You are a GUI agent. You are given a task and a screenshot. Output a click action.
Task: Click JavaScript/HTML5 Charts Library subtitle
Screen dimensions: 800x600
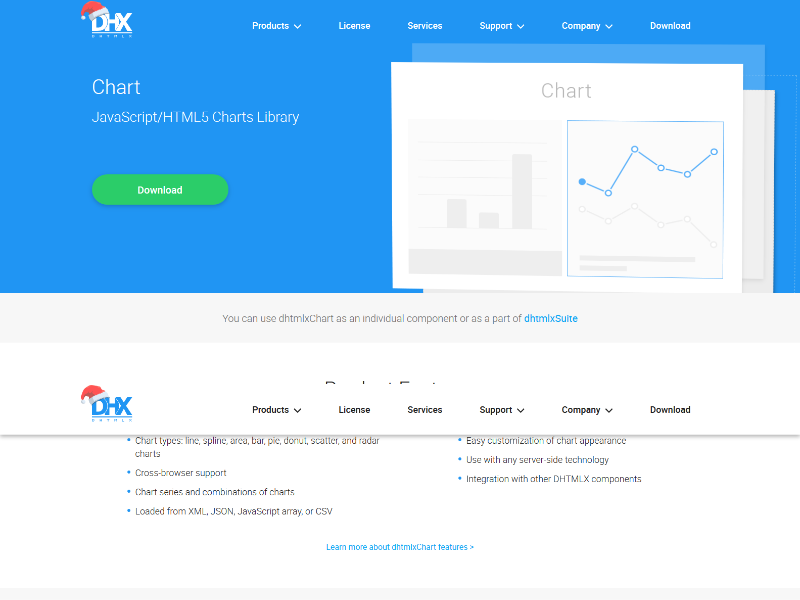[x=195, y=117]
